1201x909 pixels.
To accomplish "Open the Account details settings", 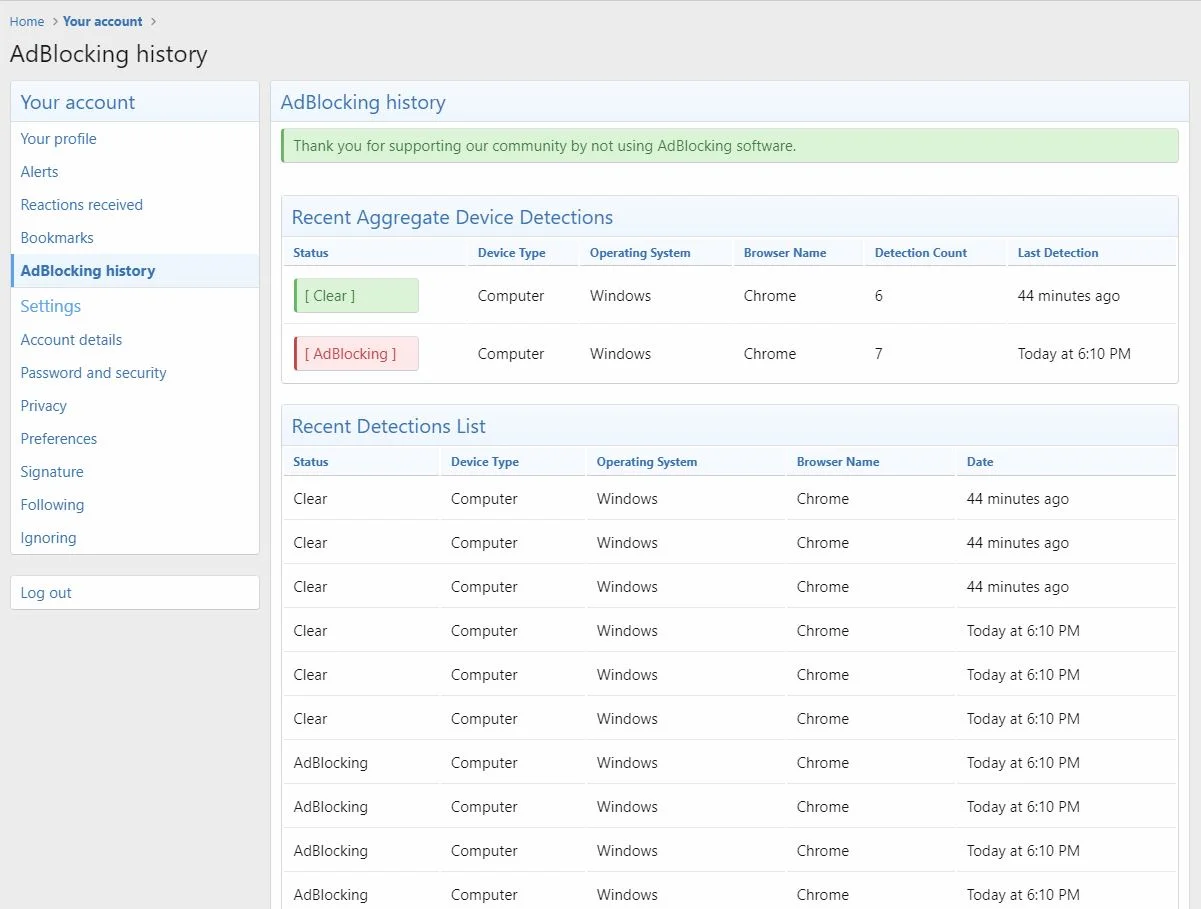I will 71,340.
